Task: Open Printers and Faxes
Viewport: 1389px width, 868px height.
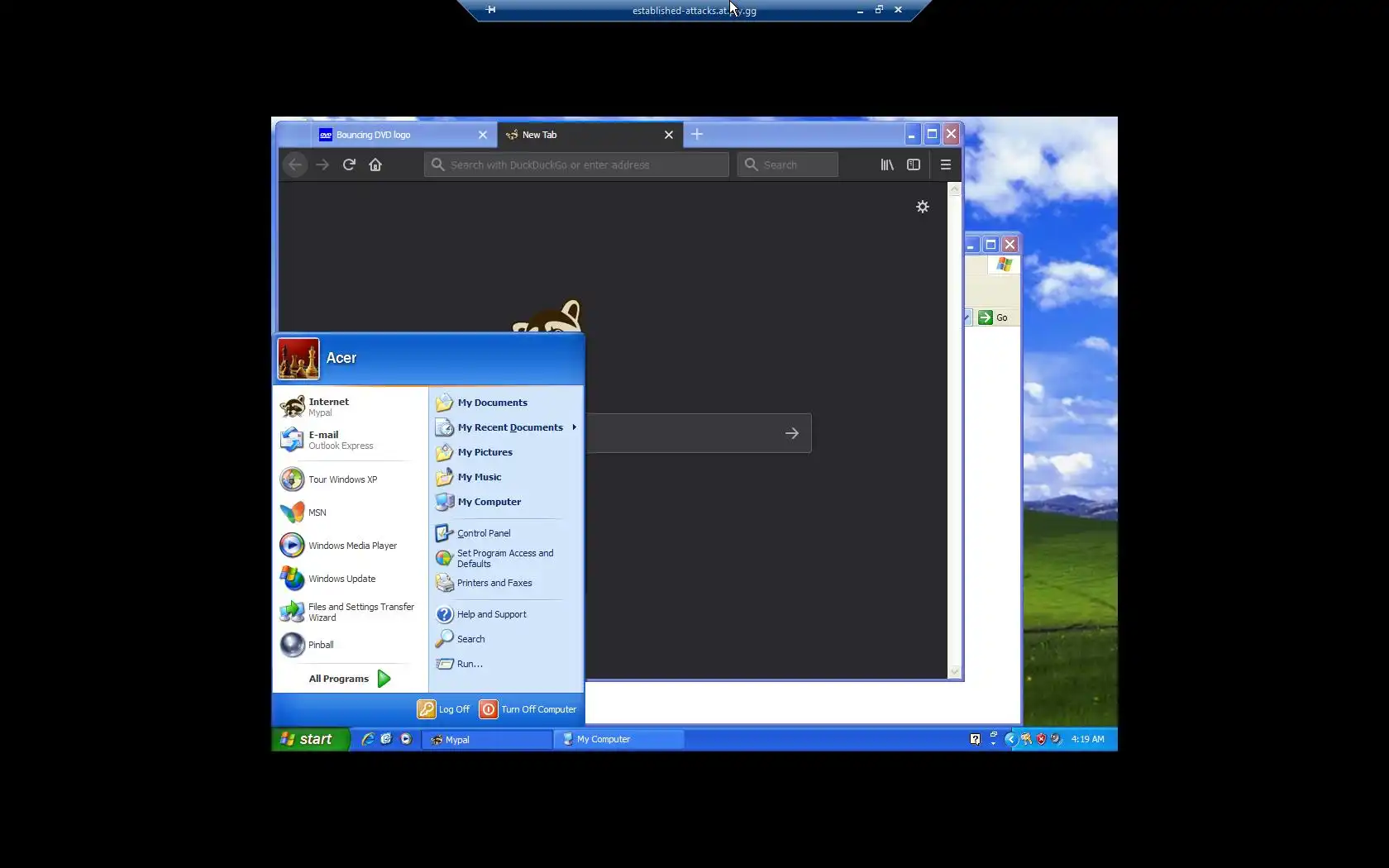Action: click(506, 583)
